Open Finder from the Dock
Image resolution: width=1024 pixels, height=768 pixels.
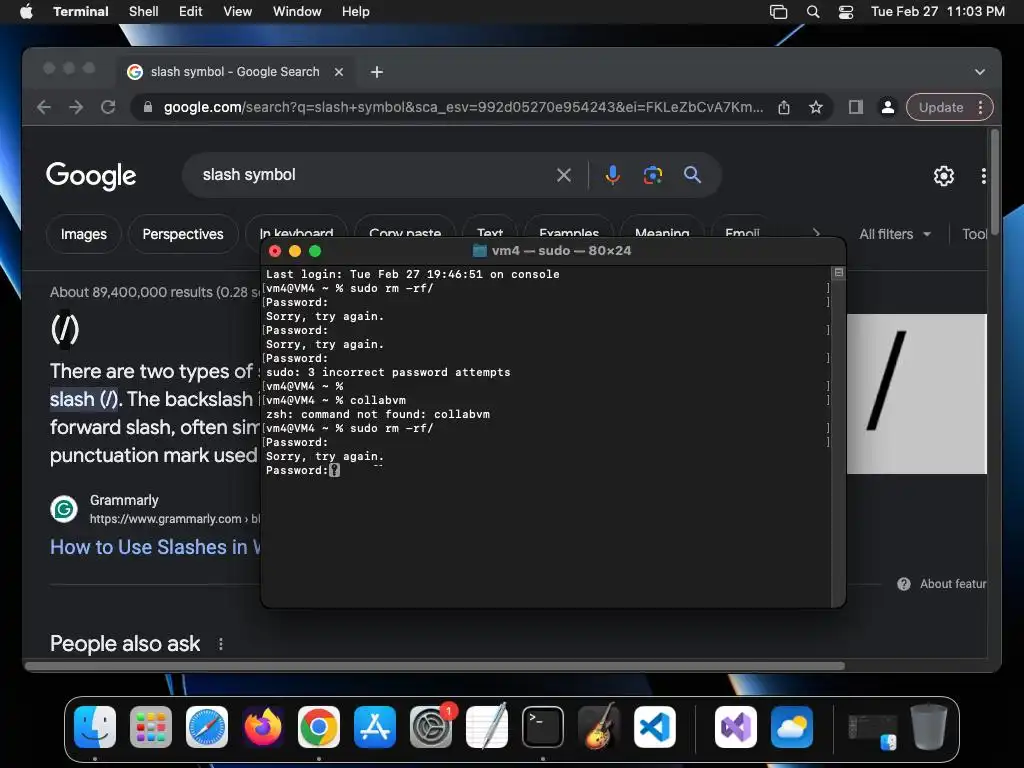click(95, 727)
